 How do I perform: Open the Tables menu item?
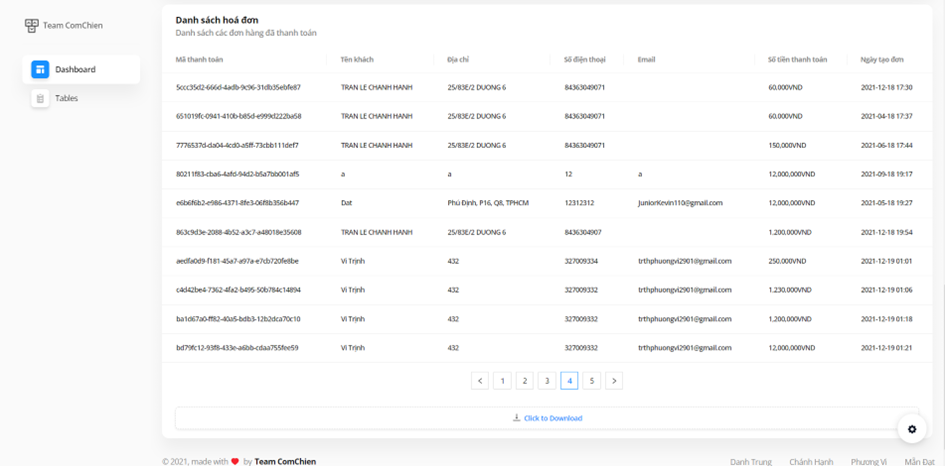[81, 98]
